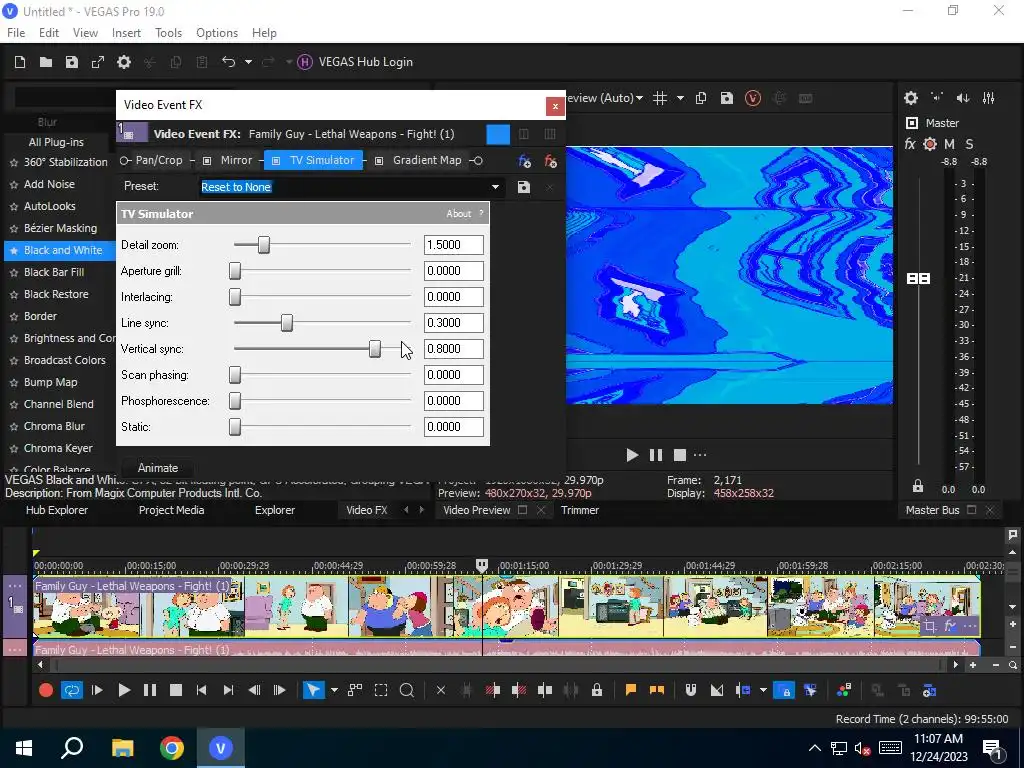Play the preview from Video Preview controls
Screen dimensions: 1024x768
pyautogui.click(x=632, y=455)
